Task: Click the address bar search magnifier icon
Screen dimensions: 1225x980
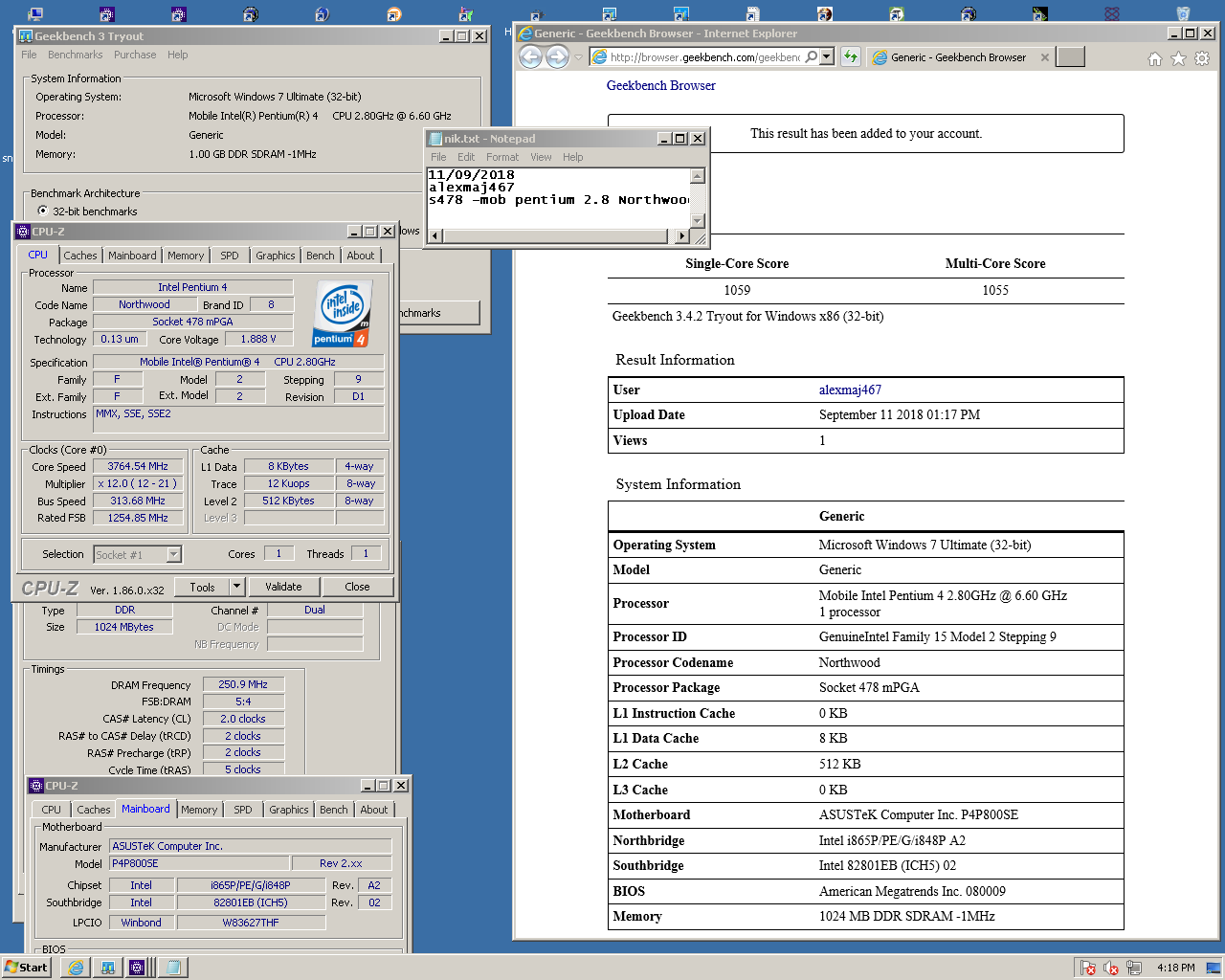Action: 812,57
